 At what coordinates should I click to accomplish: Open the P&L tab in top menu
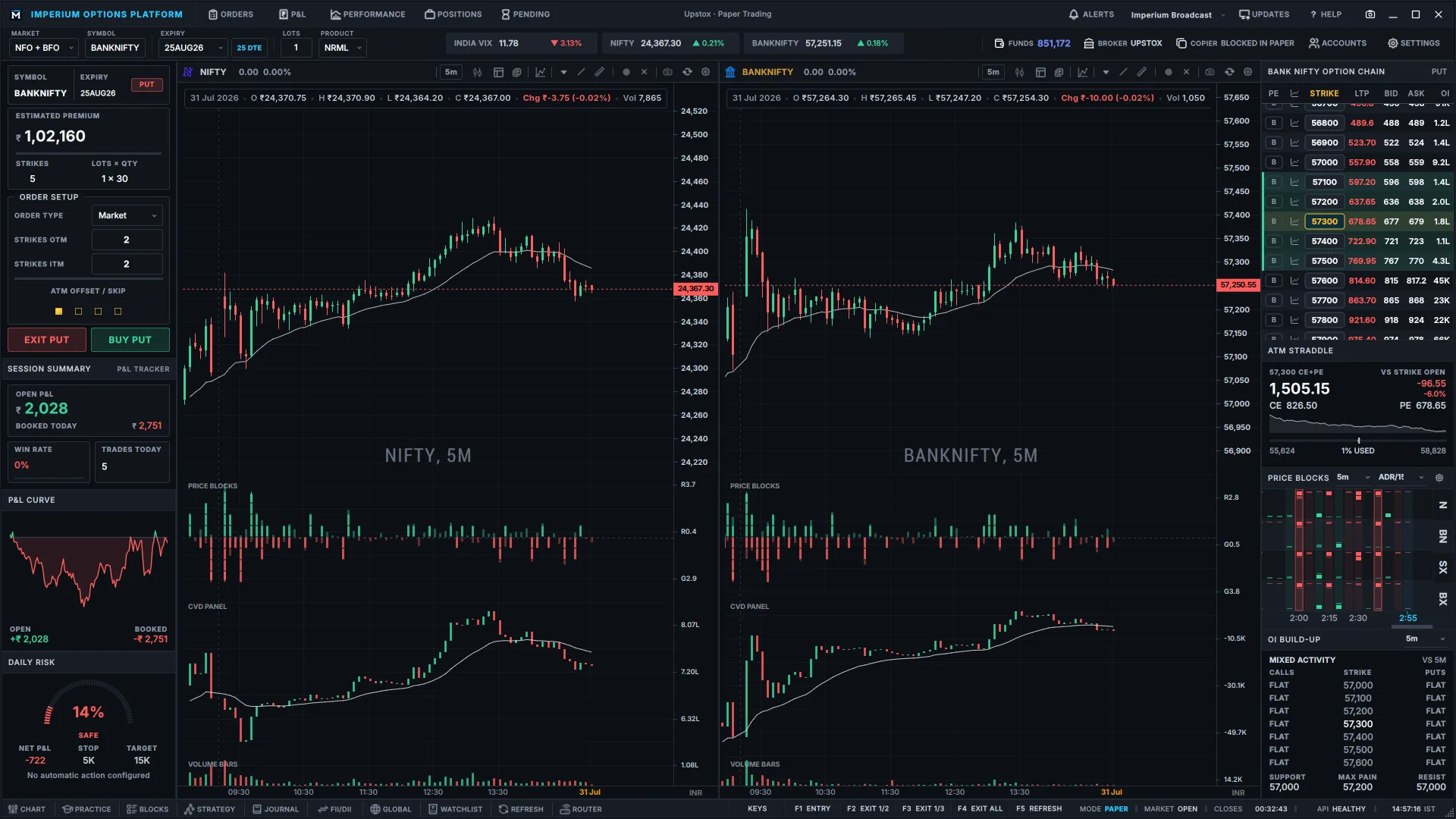pyautogui.click(x=292, y=14)
